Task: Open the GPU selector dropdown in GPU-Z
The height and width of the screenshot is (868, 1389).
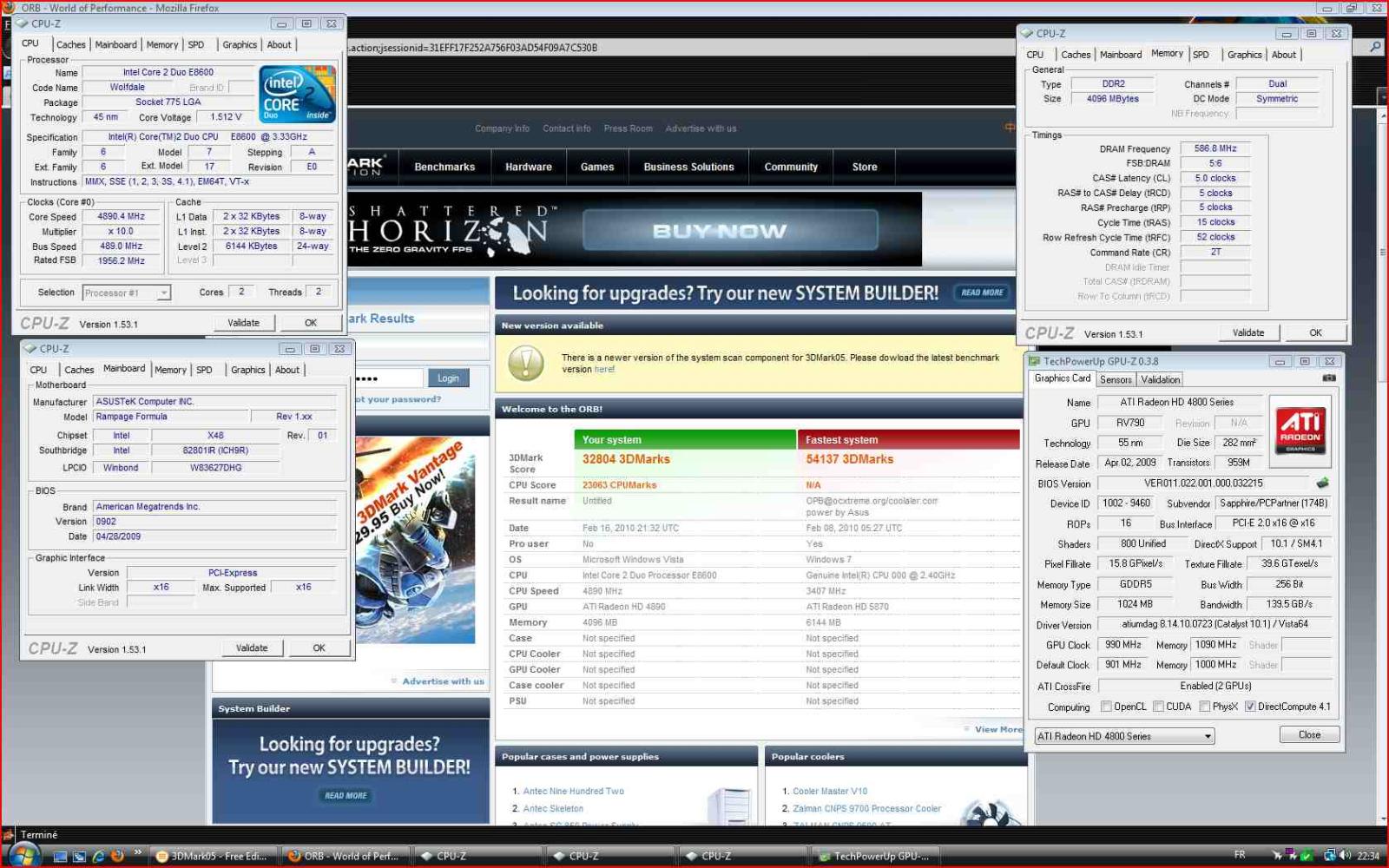Action: tap(1124, 736)
